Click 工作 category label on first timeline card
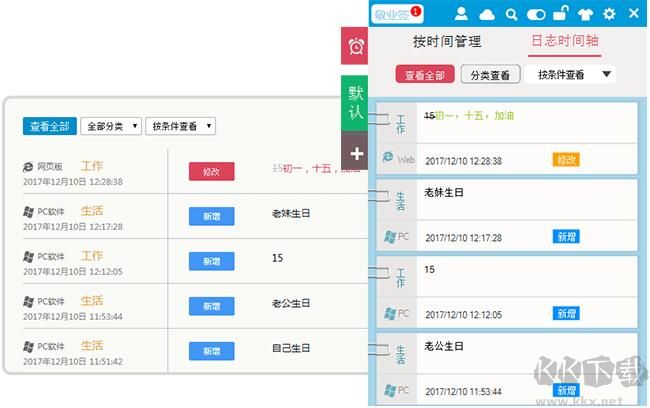The image size is (650, 408). (x=400, y=124)
